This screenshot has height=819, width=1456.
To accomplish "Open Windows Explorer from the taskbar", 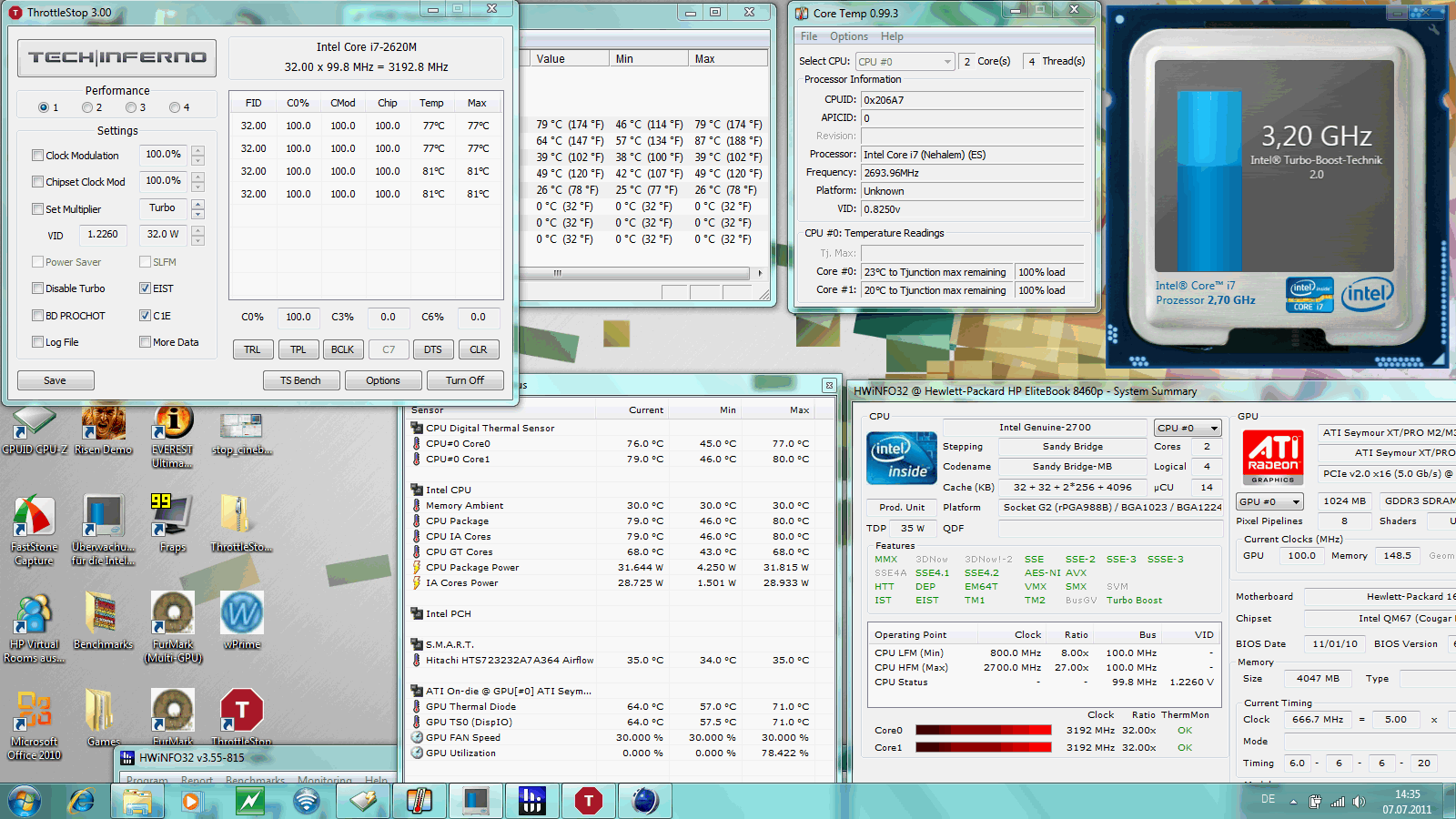I will [x=137, y=801].
